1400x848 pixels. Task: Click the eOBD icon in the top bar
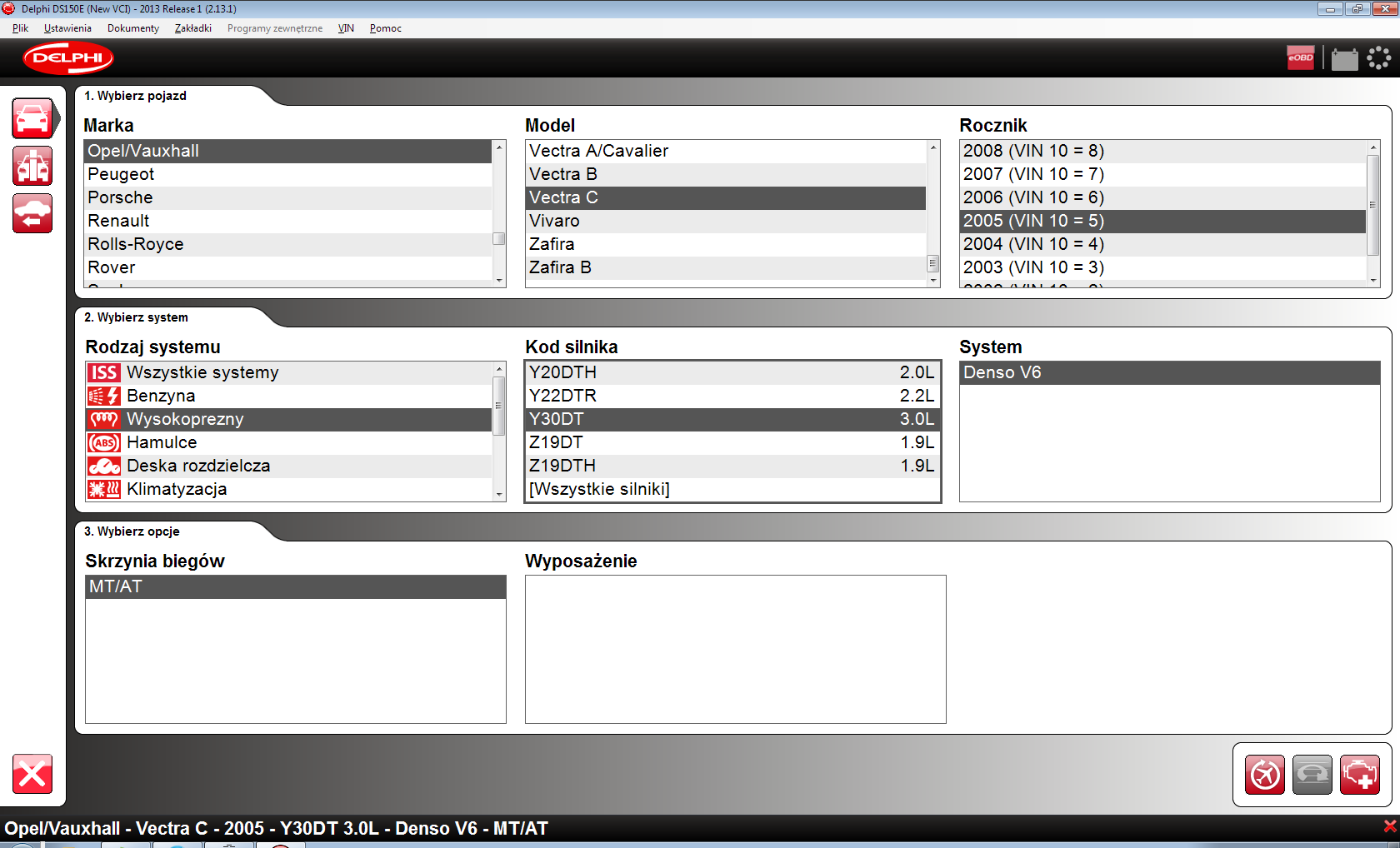[x=1301, y=57]
